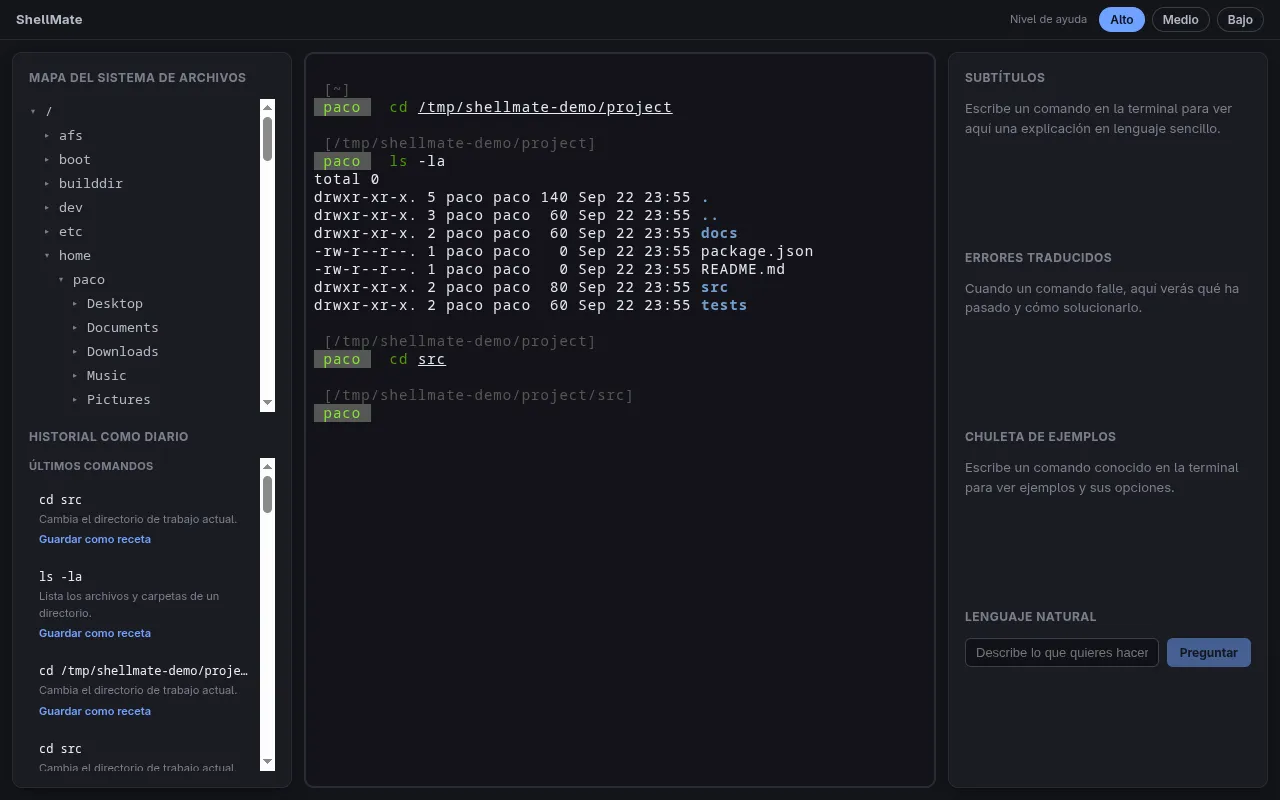The image size is (1280, 800).
Task: Select the boot folder in tree
Action: pos(75,160)
